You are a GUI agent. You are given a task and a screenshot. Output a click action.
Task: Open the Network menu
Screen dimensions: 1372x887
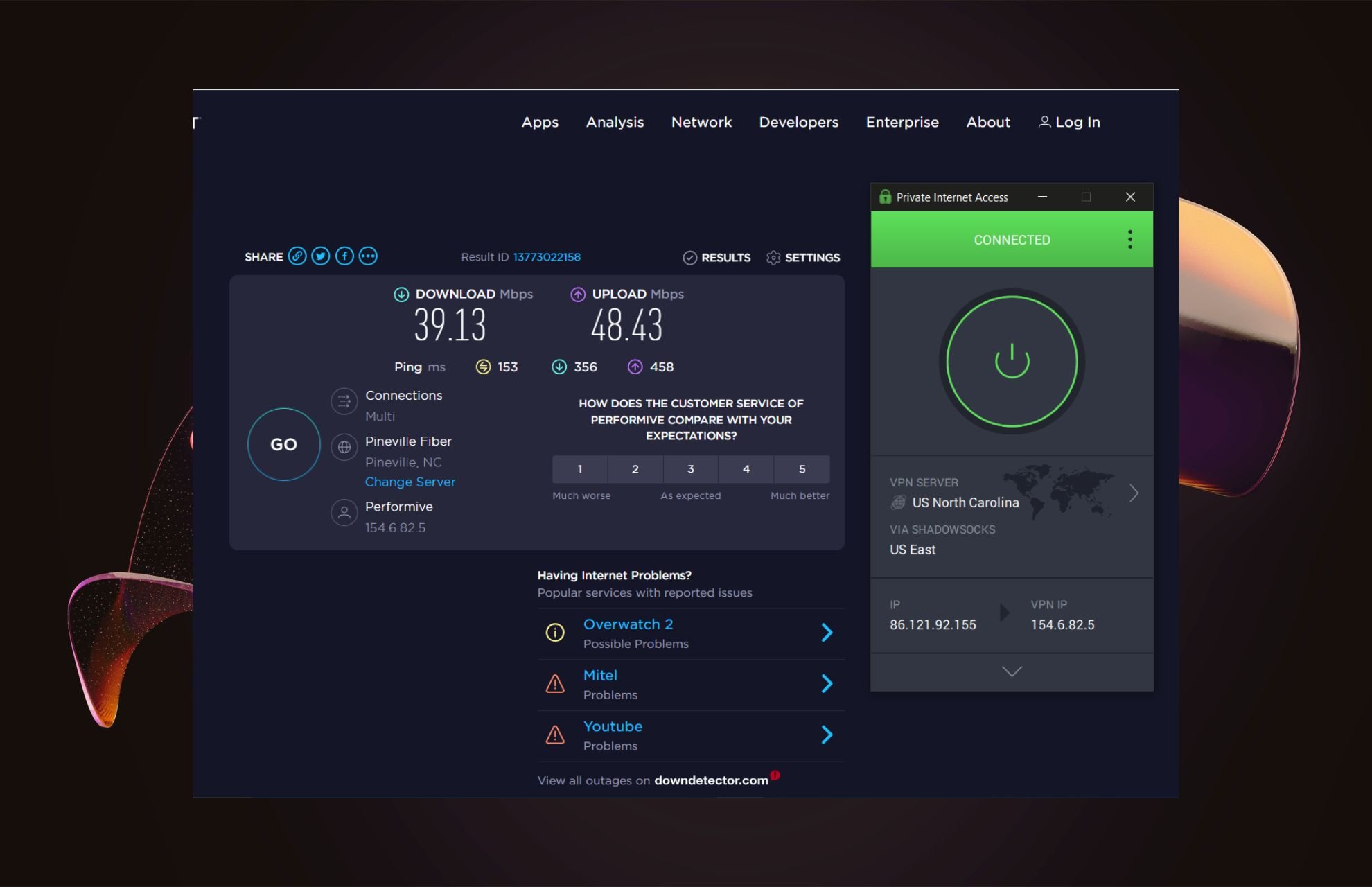[x=701, y=122]
